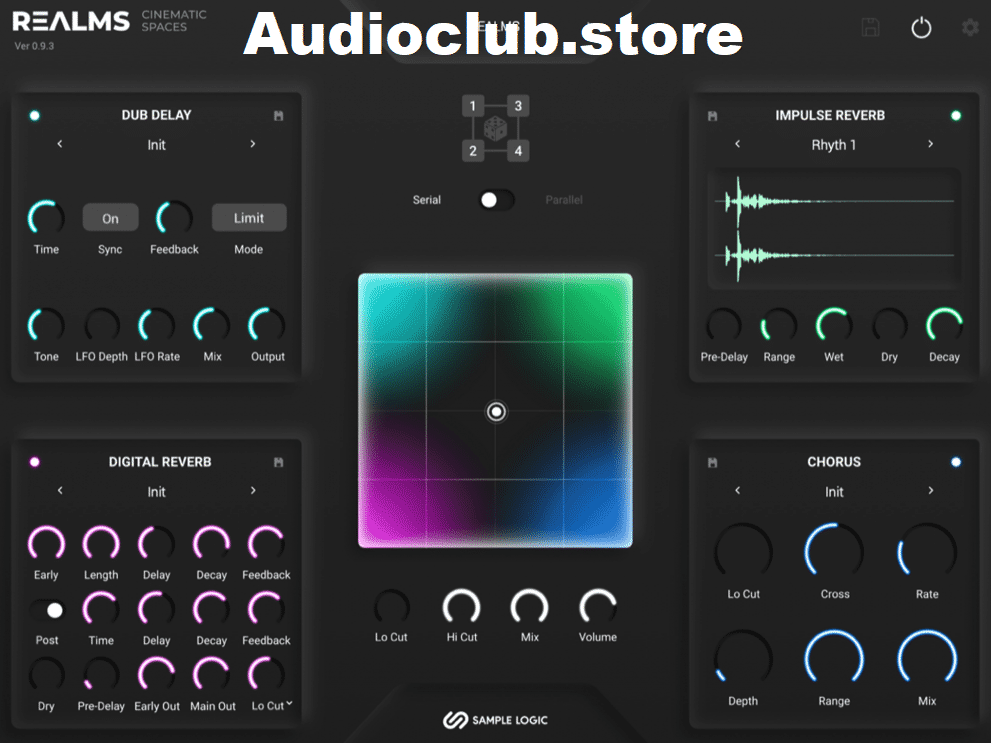Click the master Volume knob

tap(597, 608)
